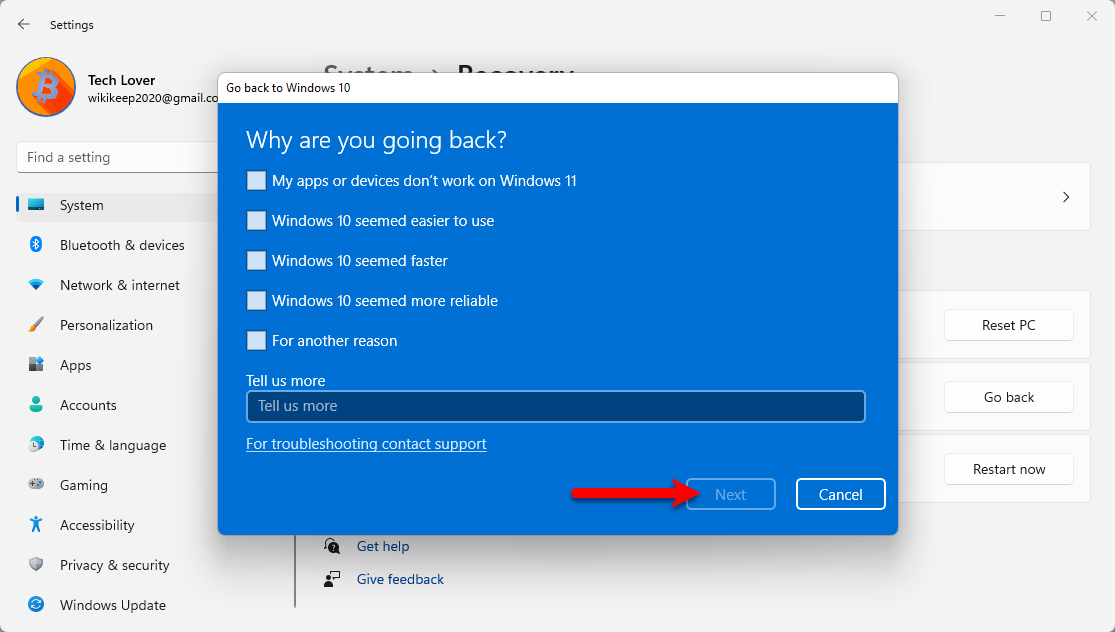Click the Apps icon in sidebar
1115x632 pixels.
(36, 365)
